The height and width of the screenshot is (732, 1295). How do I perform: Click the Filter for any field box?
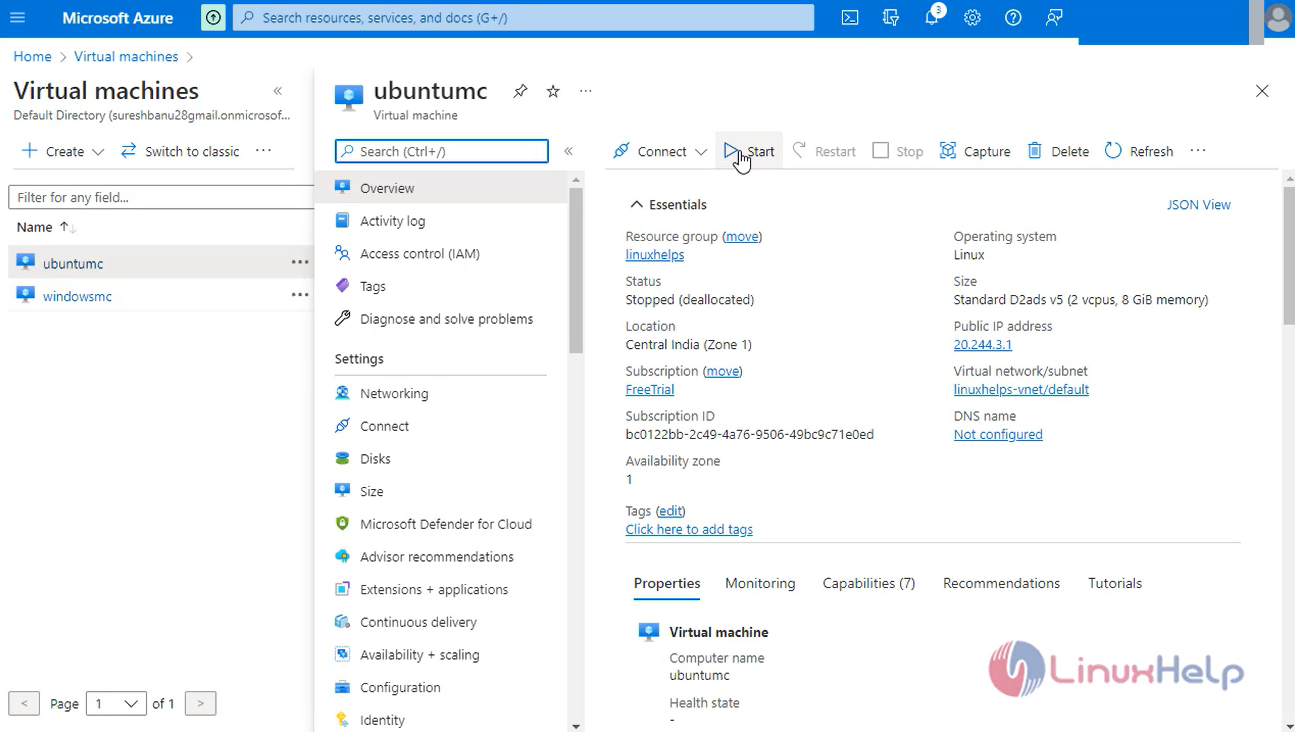point(162,197)
